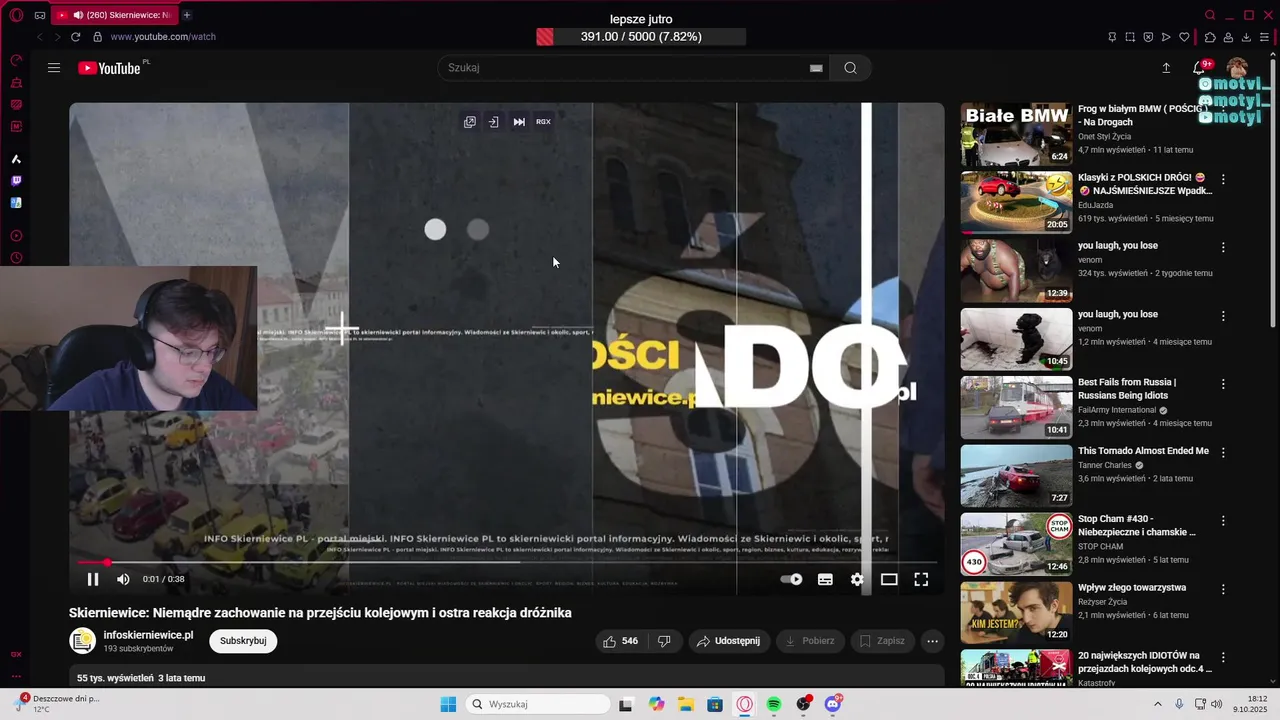Image resolution: width=1280 pixels, height=720 pixels.
Task: Open the This Tornado Almost Ended Me thumbnail
Action: pos(1016,475)
